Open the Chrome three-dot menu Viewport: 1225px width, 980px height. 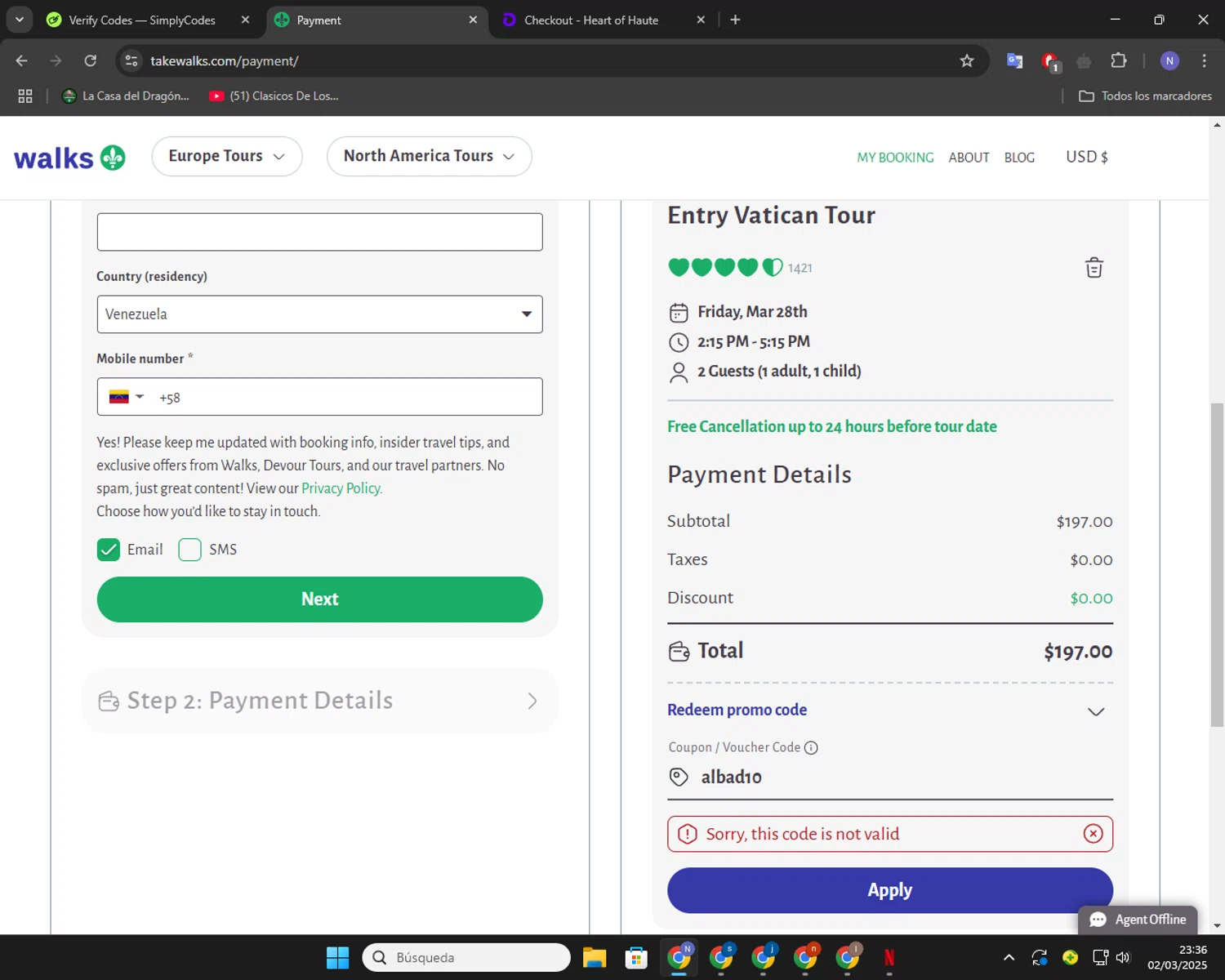coord(1204,60)
